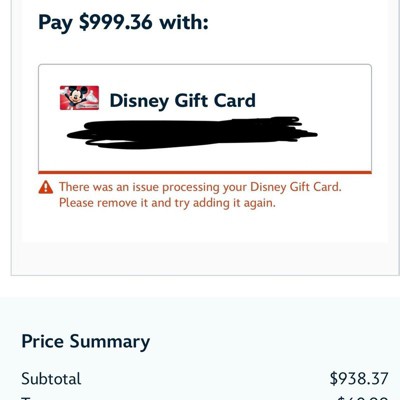
Task: Click the gap between payment and summary panels
Action: [x=200, y=287]
